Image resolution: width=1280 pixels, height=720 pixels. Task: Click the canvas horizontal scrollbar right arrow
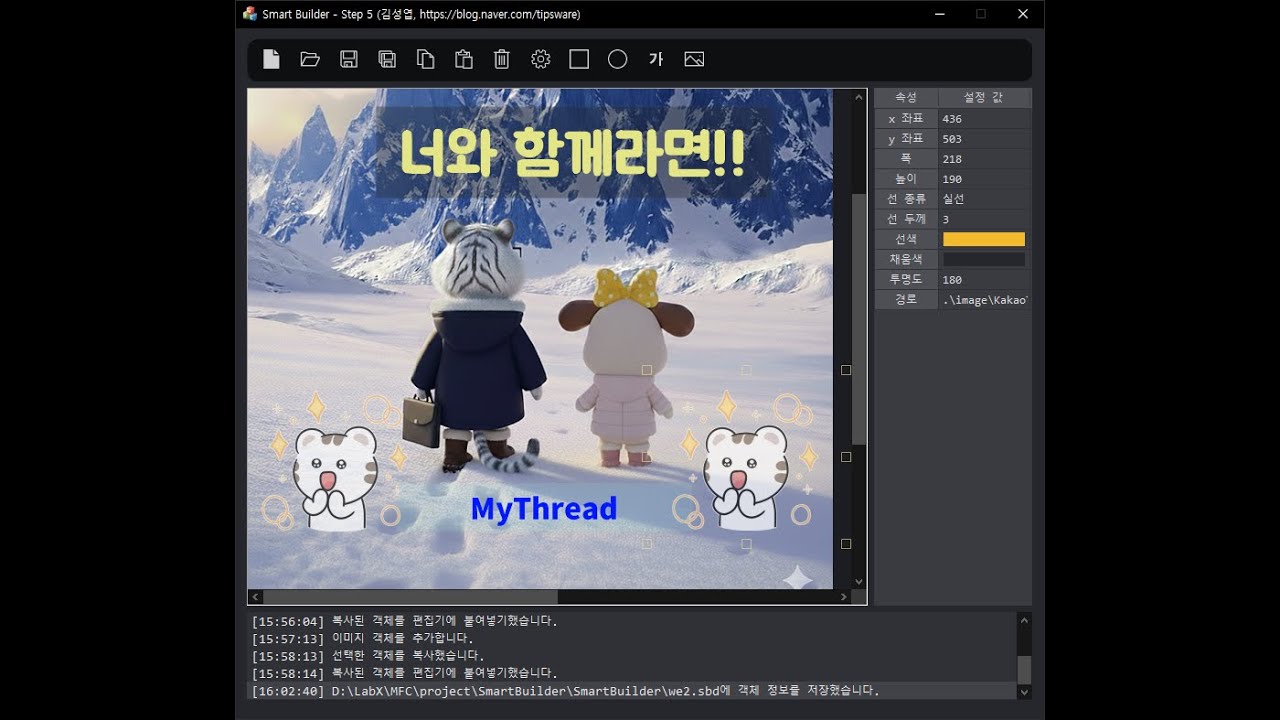coord(844,597)
